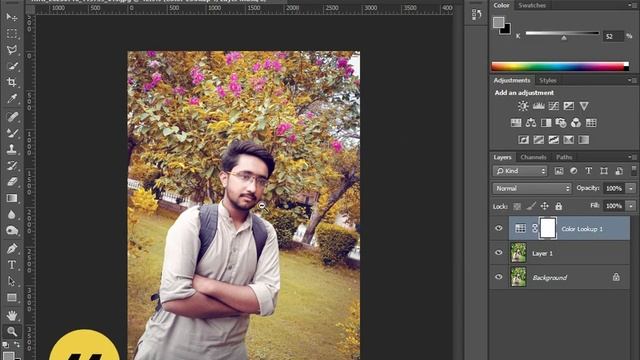Add a Vibrance adjustment
The image size is (640, 360).
click(x=584, y=106)
